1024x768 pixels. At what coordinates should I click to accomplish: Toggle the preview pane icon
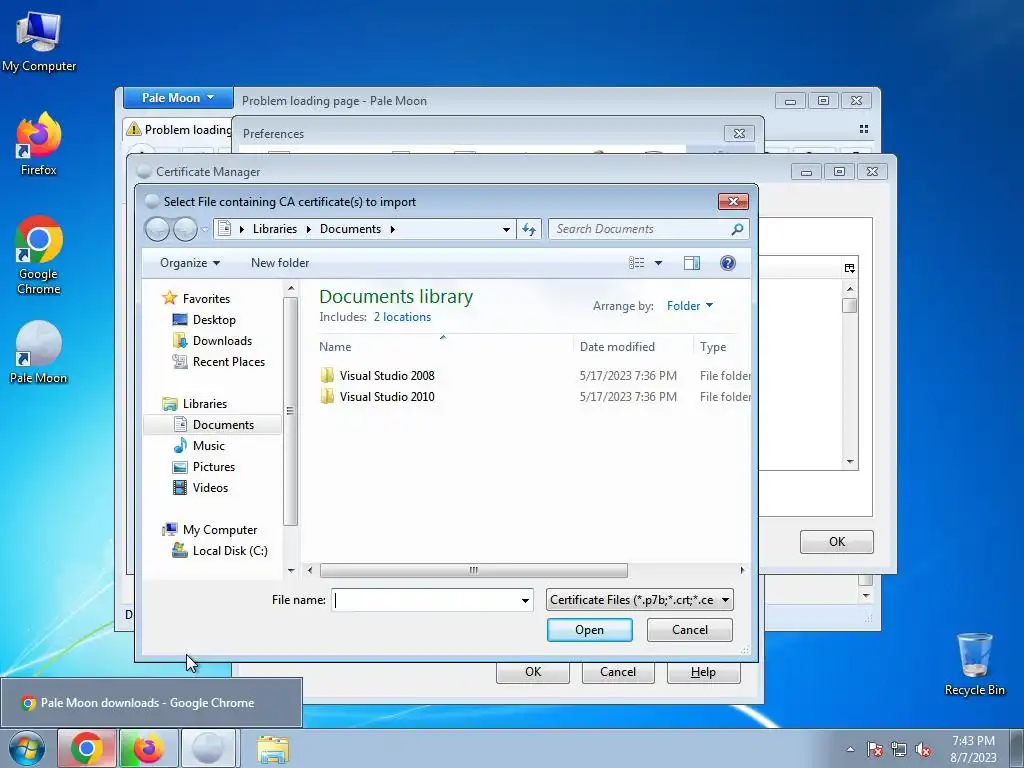(692, 263)
